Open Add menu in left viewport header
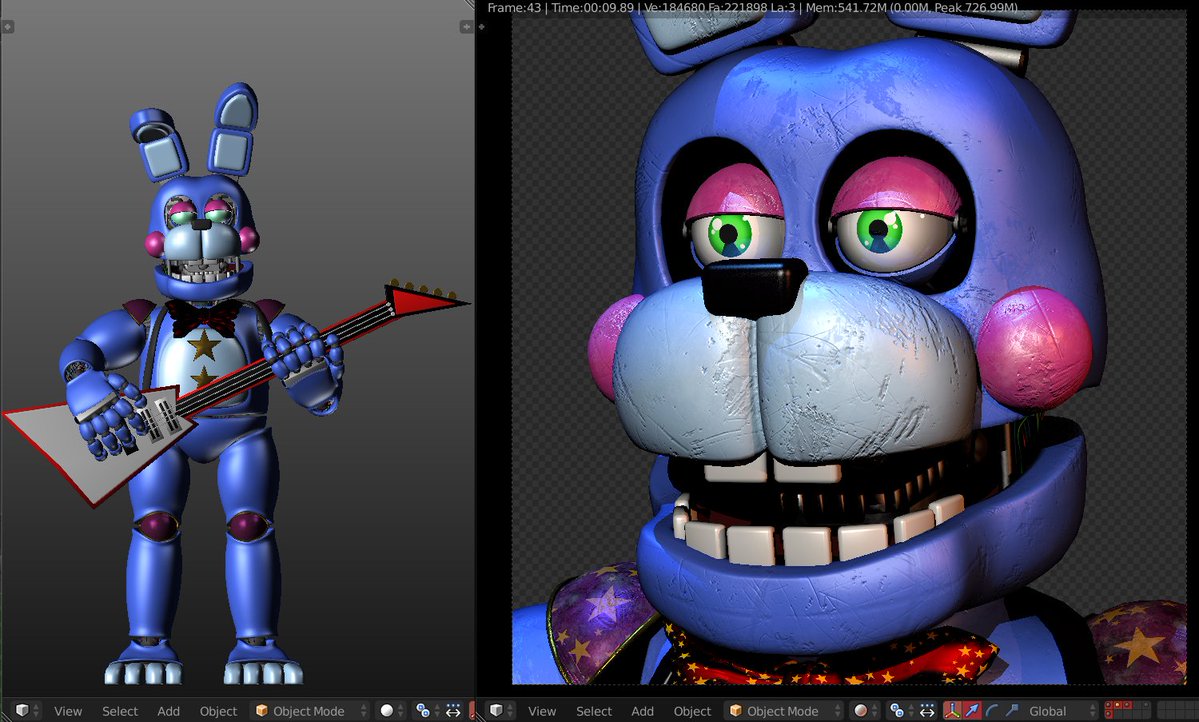1199x722 pixels. click(168, 711)
